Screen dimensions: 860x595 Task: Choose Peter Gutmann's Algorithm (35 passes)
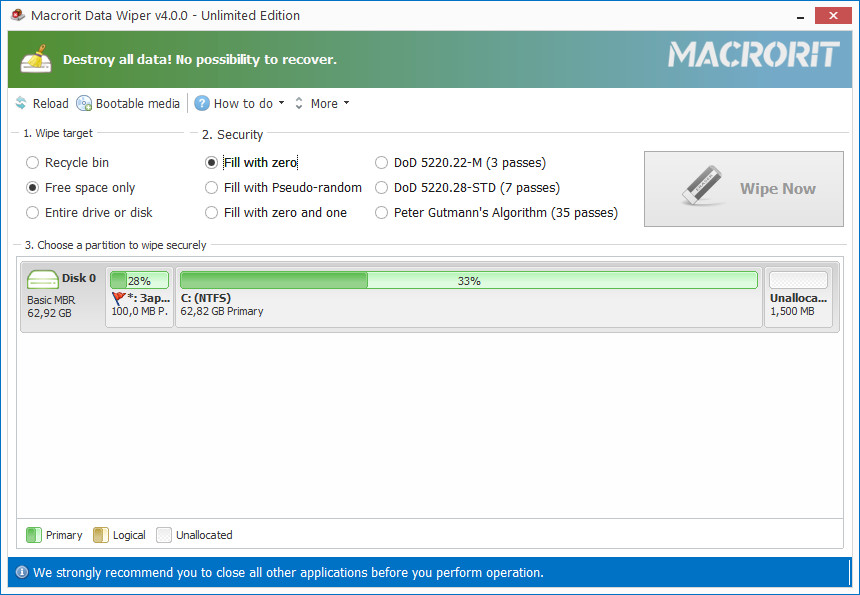tap(496, 213)
